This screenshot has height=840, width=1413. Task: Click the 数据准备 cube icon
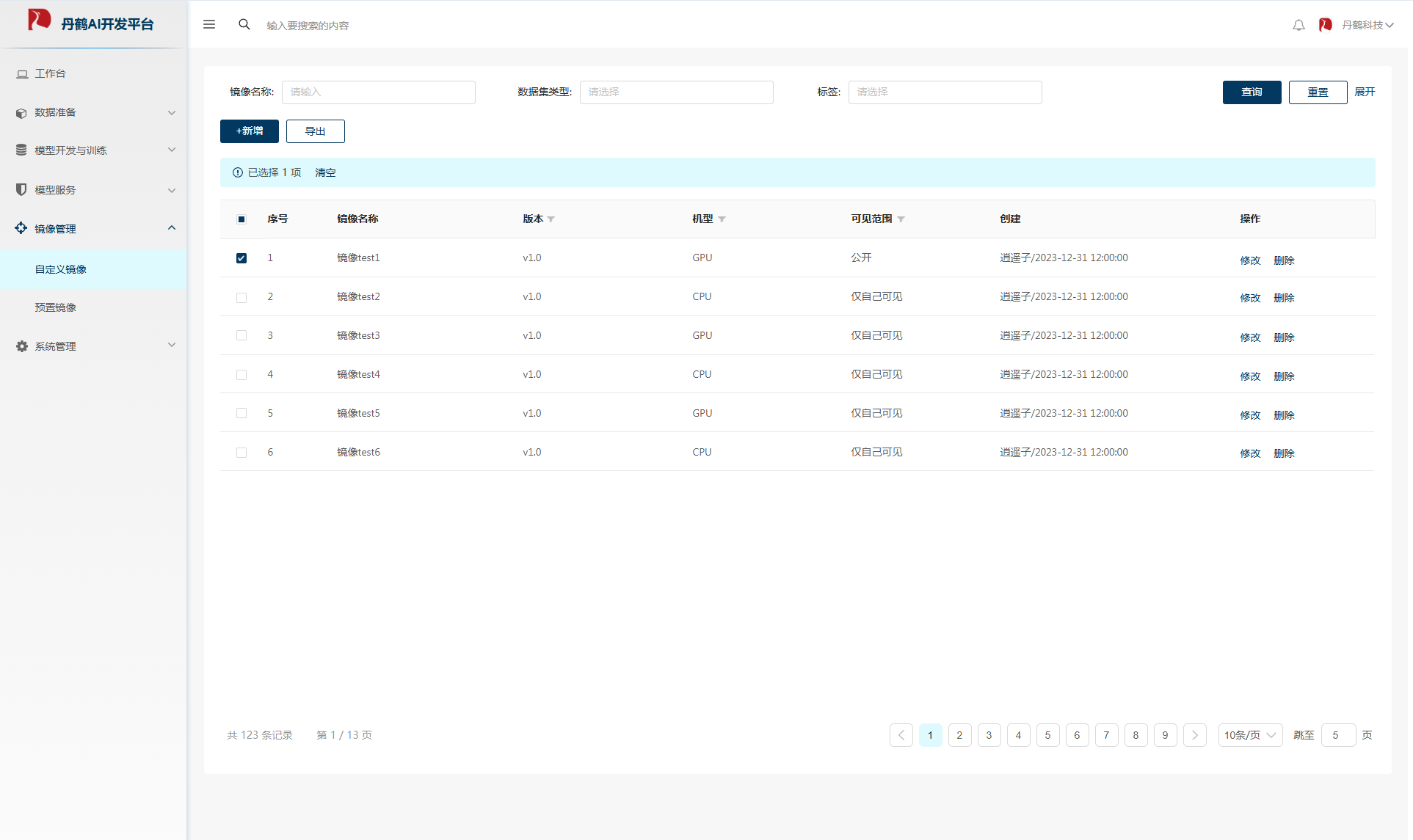(x=21, y=113)
